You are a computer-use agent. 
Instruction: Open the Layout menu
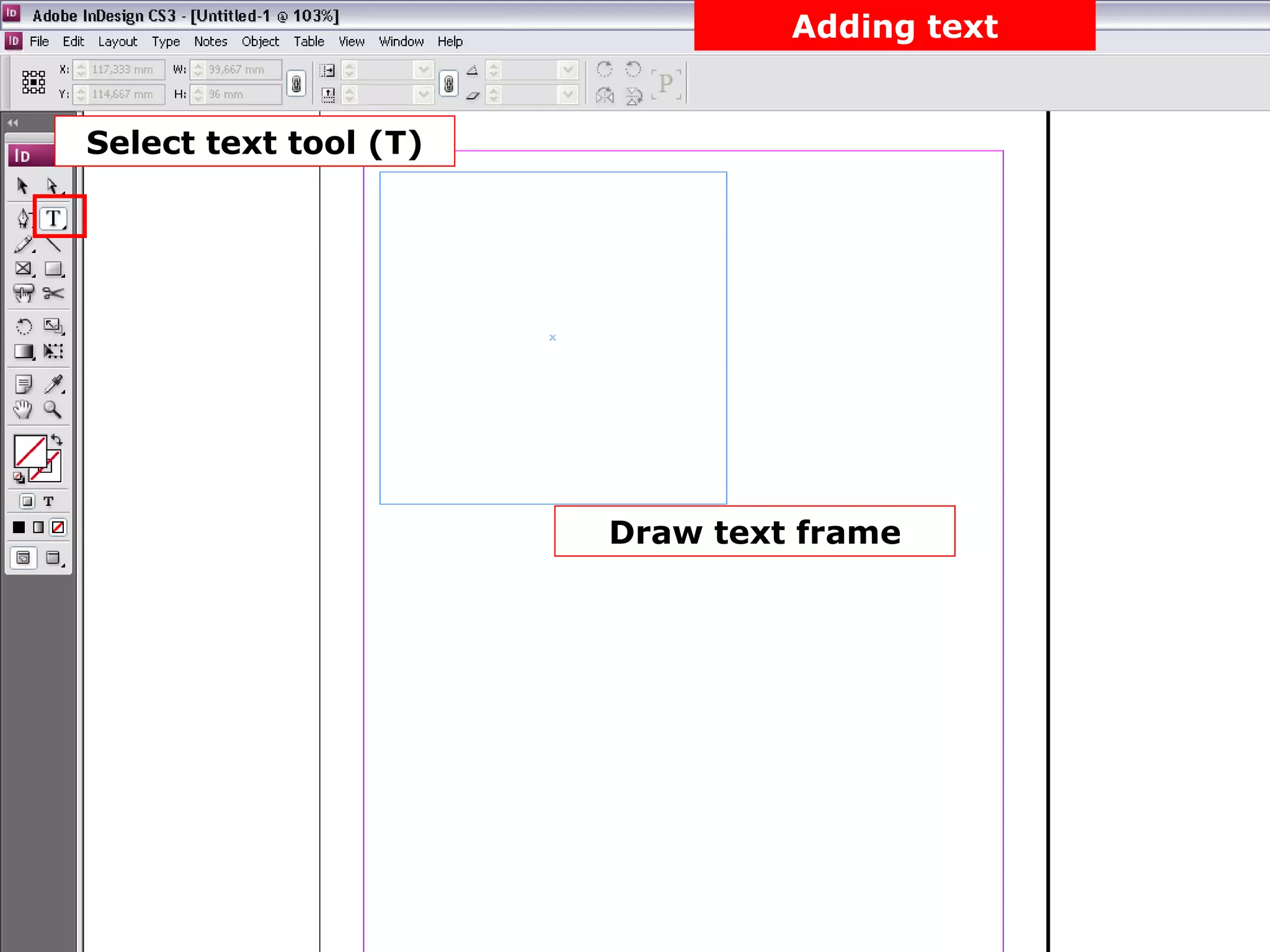(118, 42)
